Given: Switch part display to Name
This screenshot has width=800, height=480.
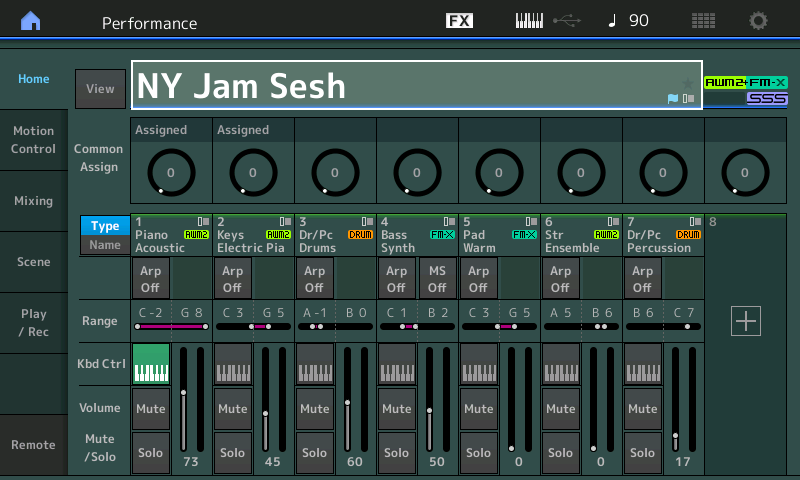Looking at the screenshot, I should pos(105,245).
